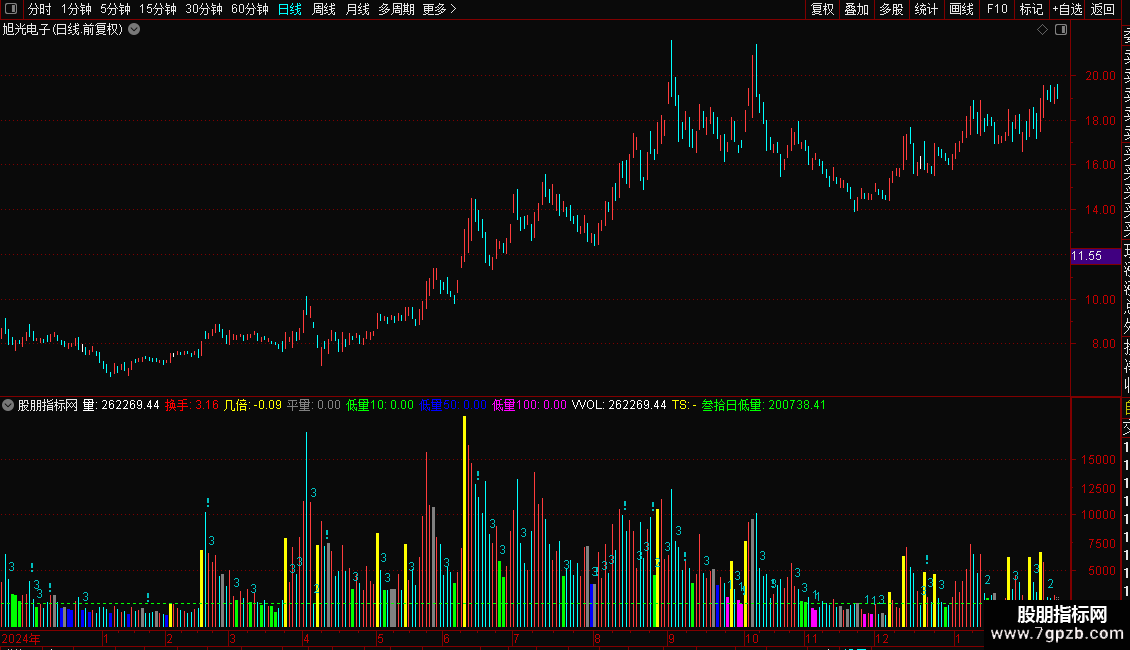Image resolution: width=1130 pixels, height=650 pixels.
Task: Click the 量: 262269.44 value
Action: [x=120, y=405]
